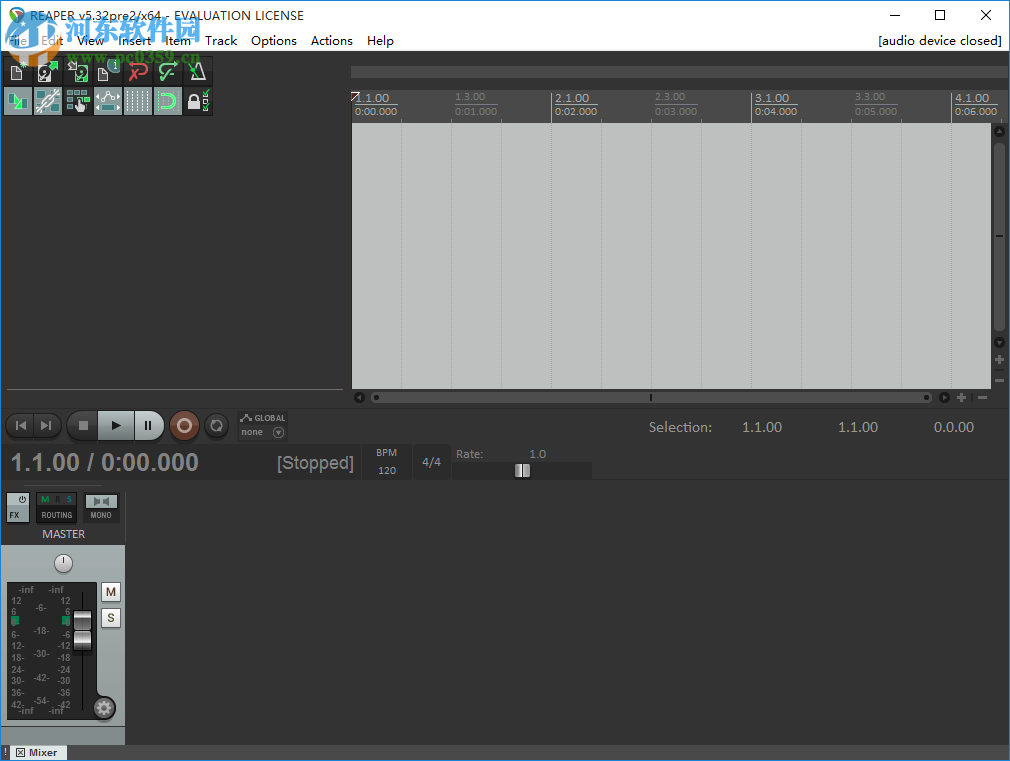
Task: Open the Track menu
Action: [x=221, y=41]
